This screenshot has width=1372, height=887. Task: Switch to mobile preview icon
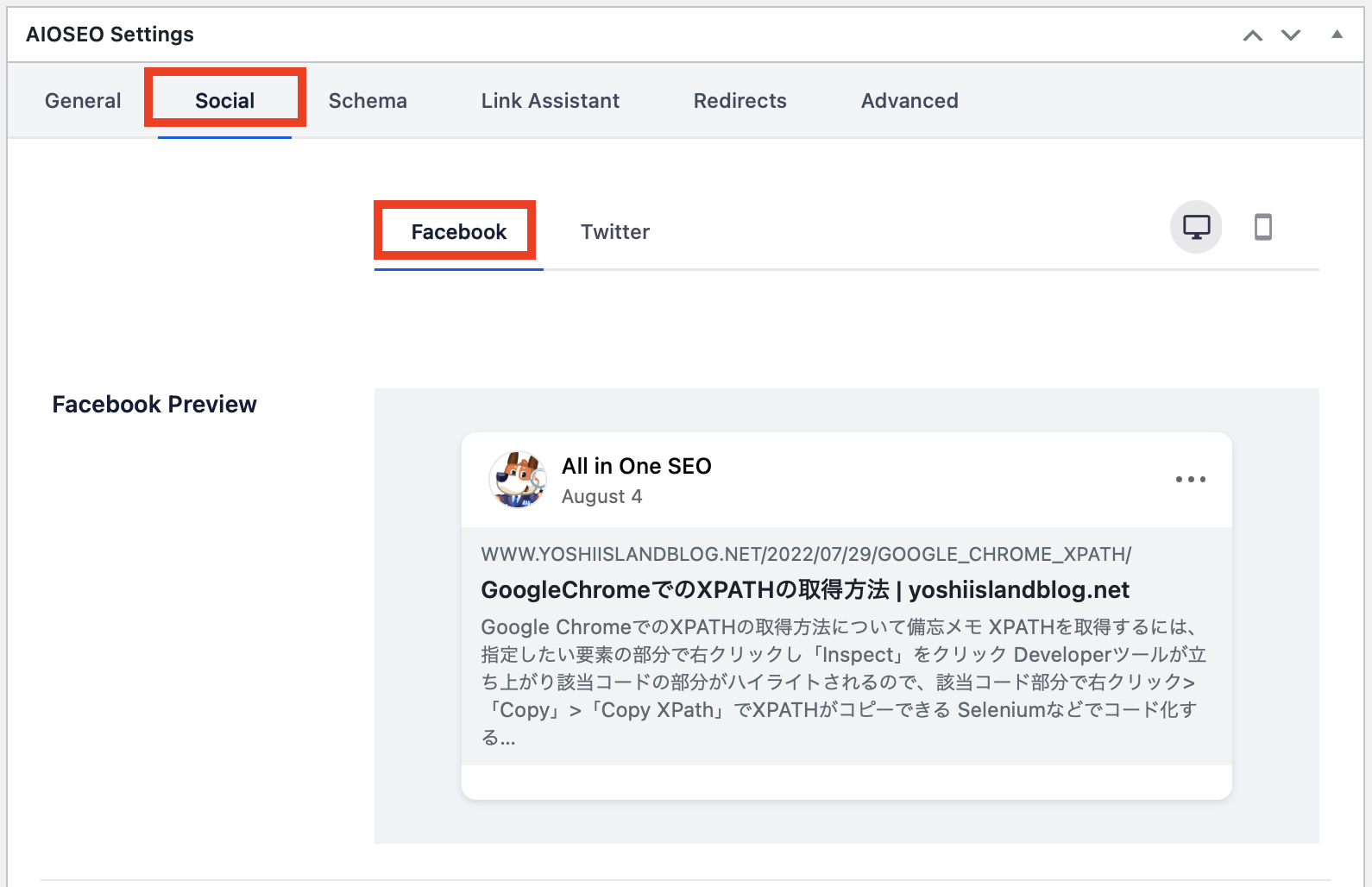coord(1262,227)
